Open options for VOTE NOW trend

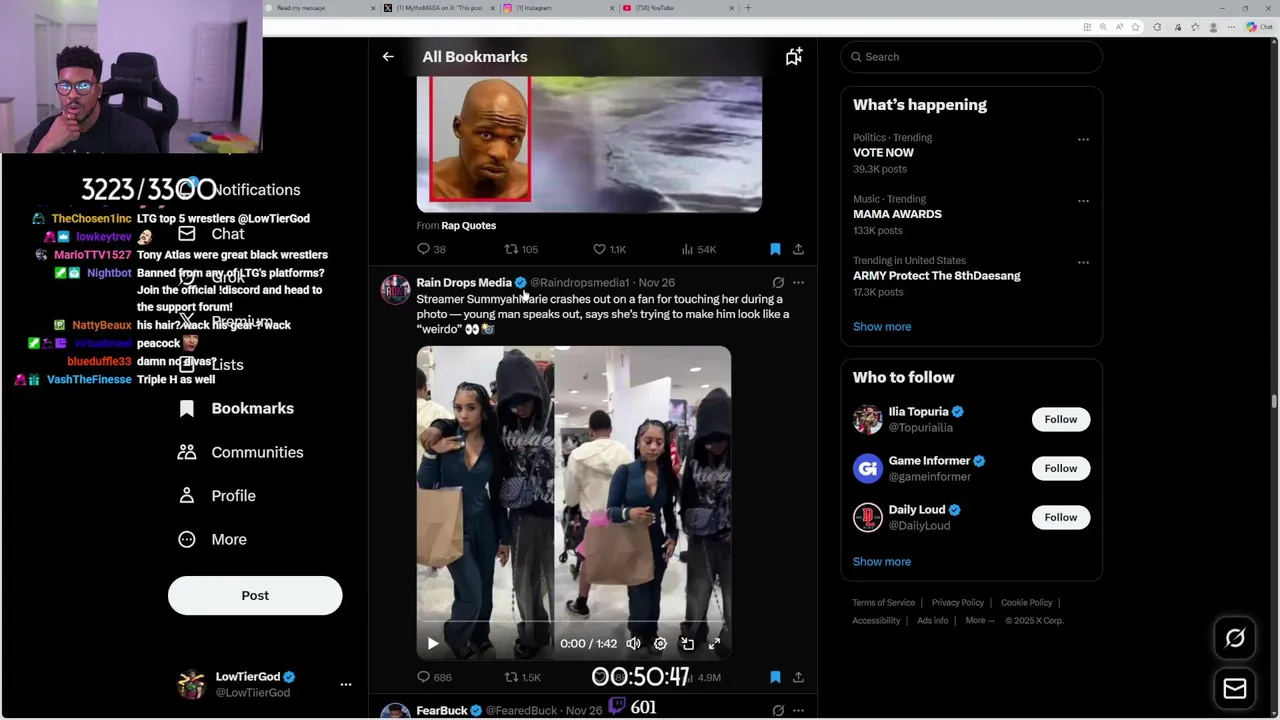[x=1083, y=140]
